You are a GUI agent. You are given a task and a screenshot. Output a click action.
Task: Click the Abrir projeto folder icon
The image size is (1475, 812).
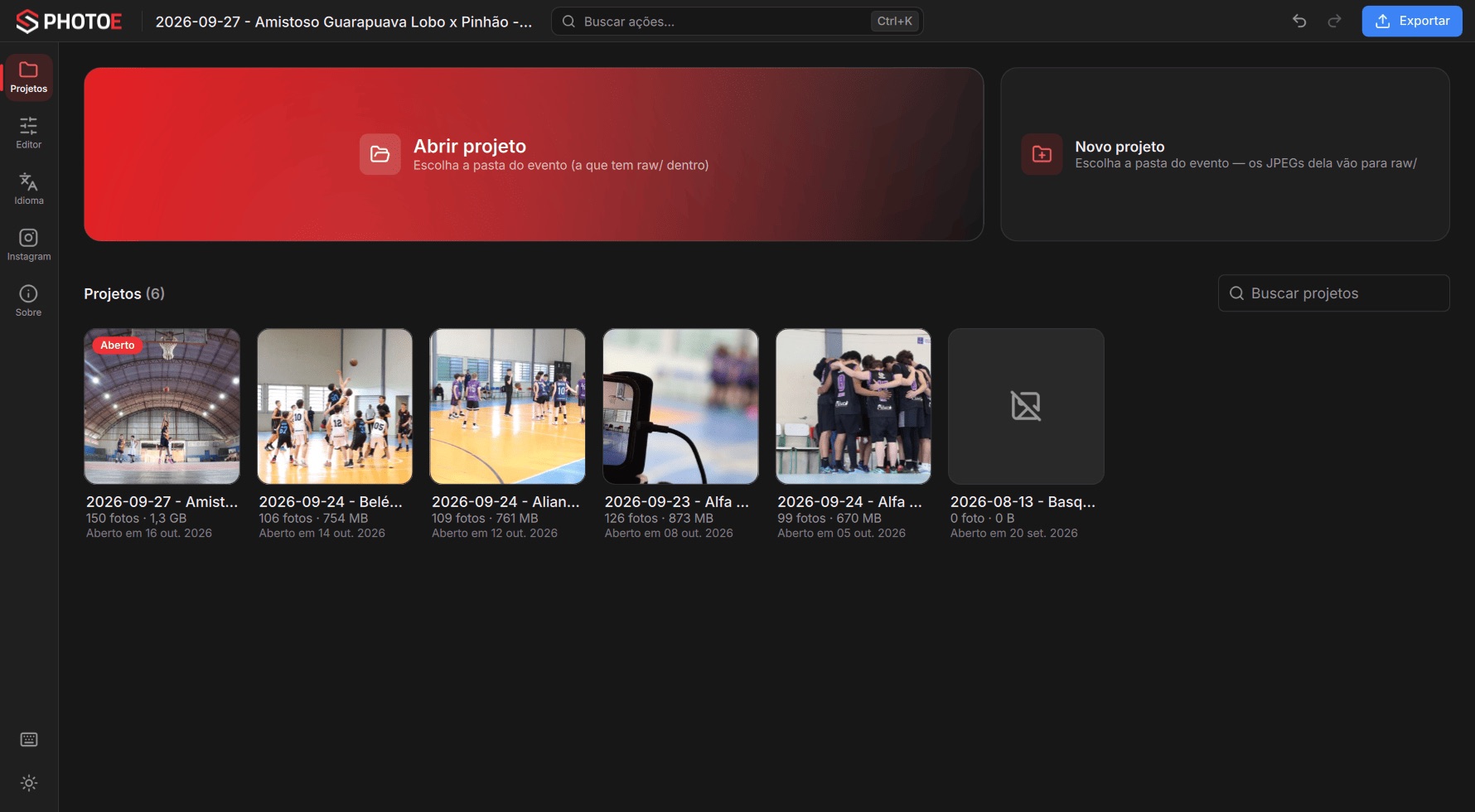point(380,154)
